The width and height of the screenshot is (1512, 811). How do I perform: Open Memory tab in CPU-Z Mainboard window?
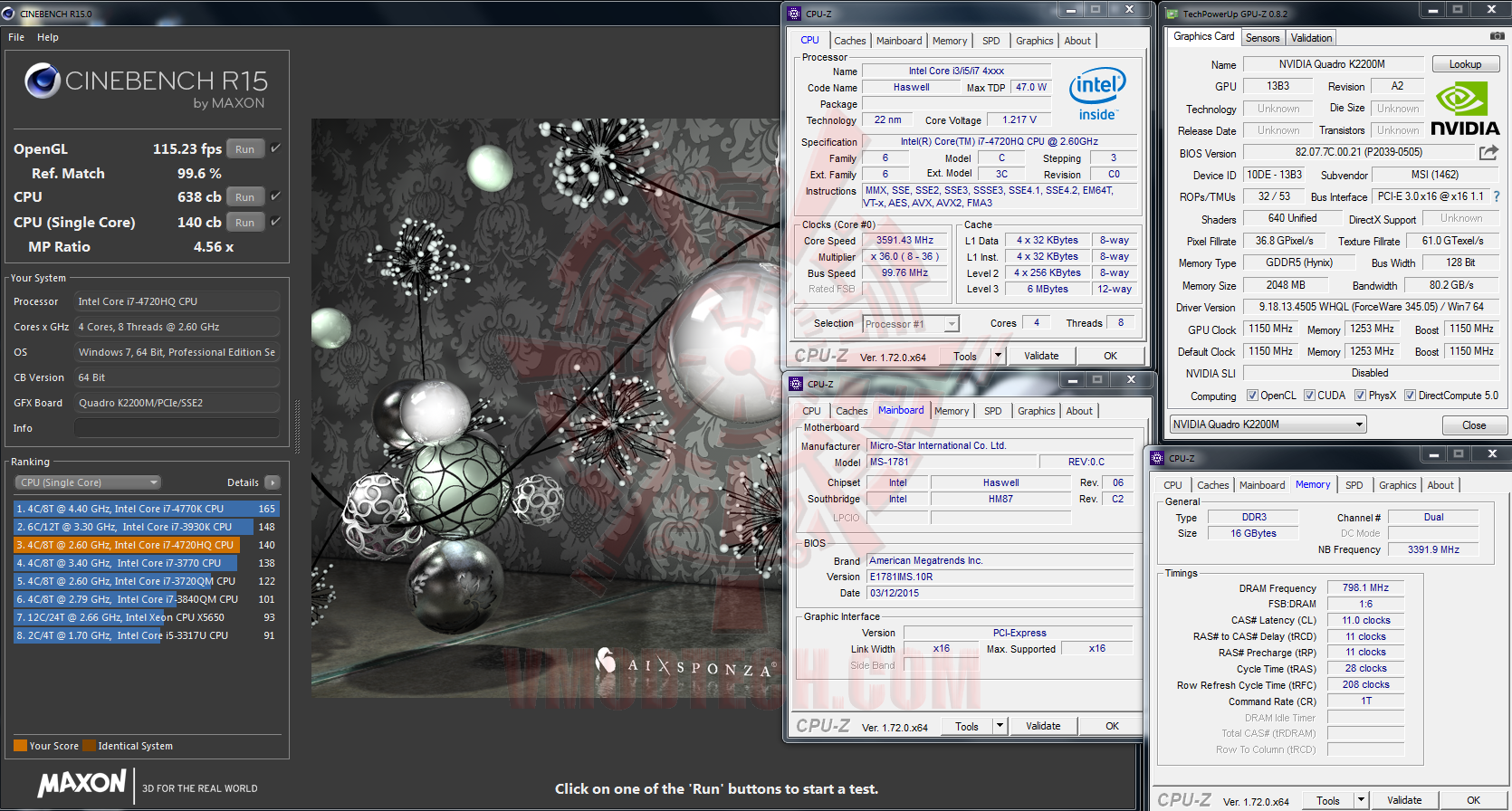point(952,411)
